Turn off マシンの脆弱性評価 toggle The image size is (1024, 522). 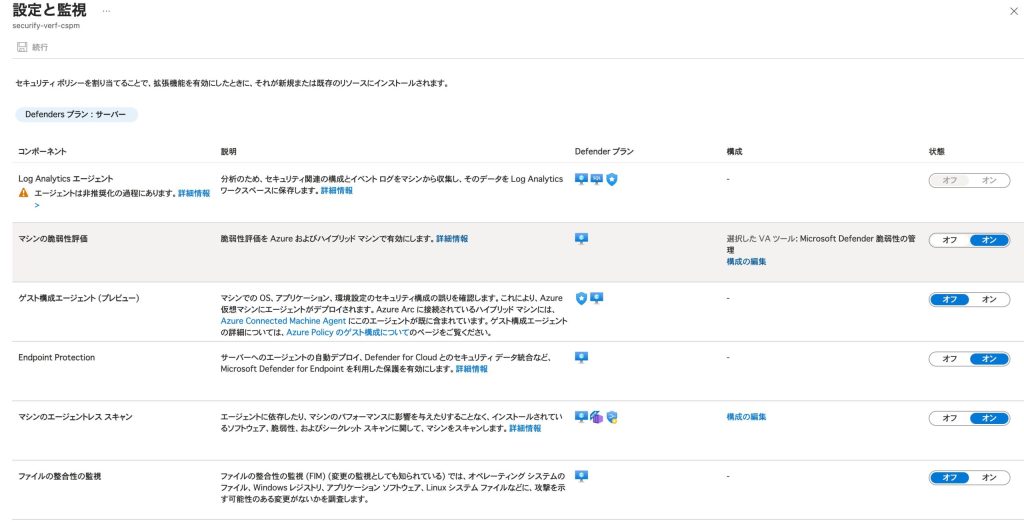(x=949, y=240)
